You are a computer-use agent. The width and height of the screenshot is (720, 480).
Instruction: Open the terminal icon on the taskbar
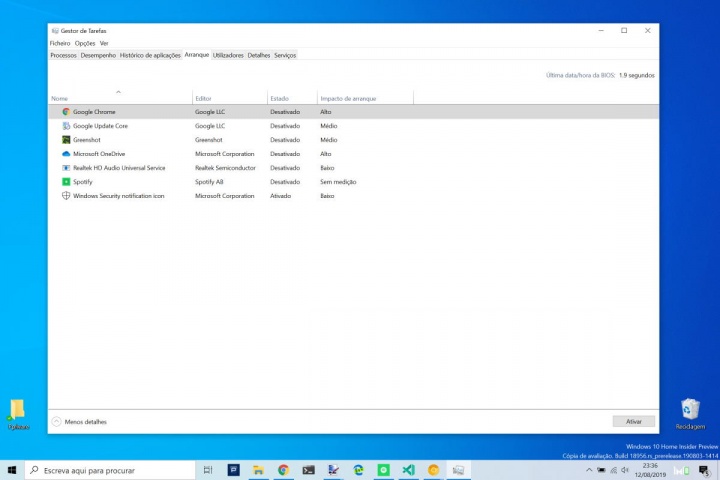tap(309, 470)
